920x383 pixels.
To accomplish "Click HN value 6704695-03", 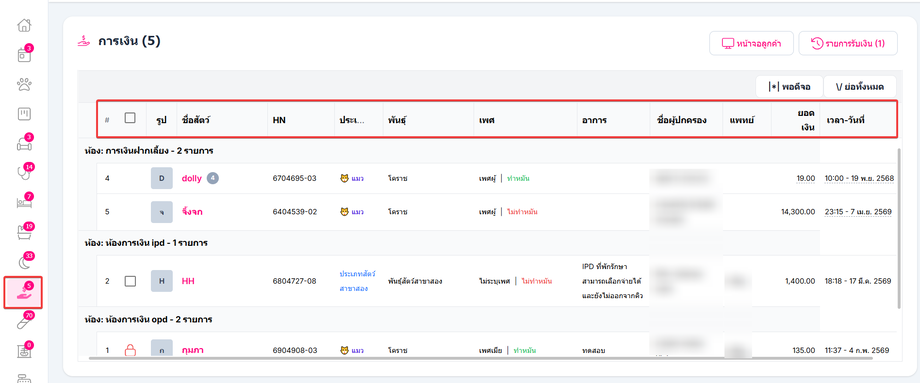I will click(x=295, y=178).
